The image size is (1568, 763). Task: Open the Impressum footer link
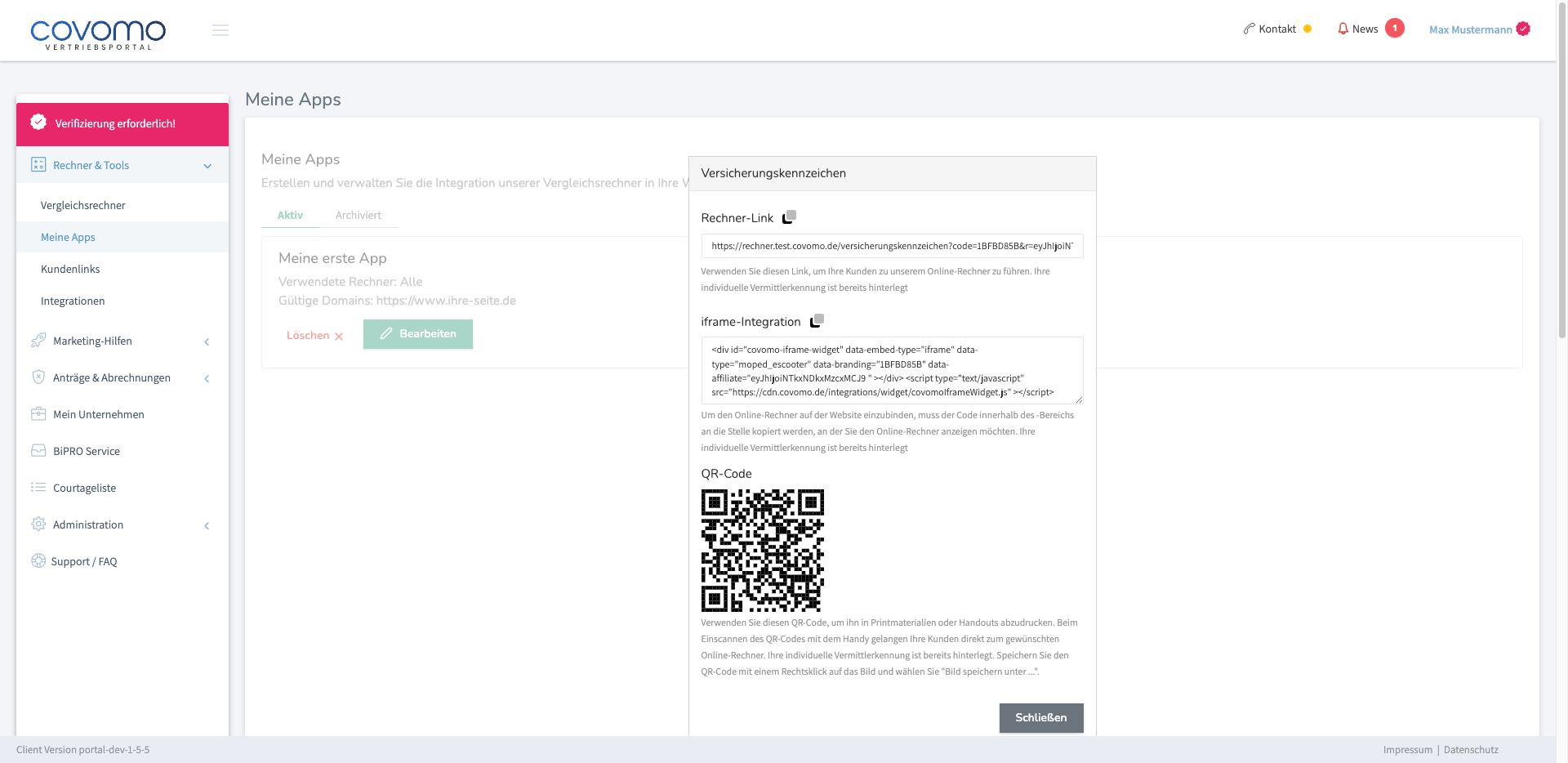1407,749
